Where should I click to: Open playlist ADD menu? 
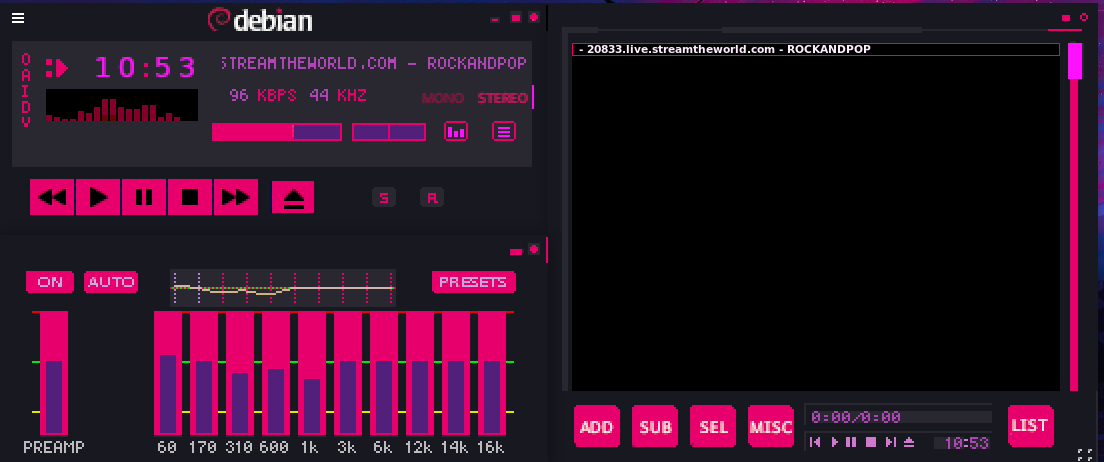[597, 426]
